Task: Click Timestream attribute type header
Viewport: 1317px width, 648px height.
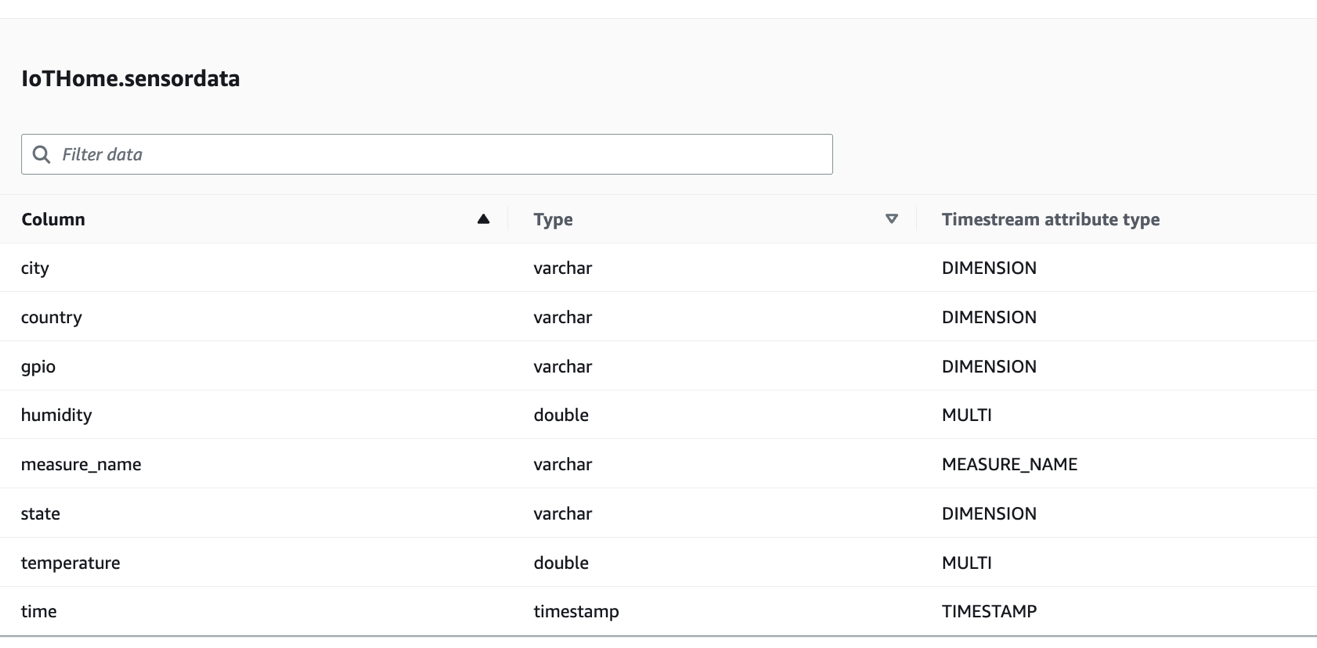Action: coord(1050,219)
